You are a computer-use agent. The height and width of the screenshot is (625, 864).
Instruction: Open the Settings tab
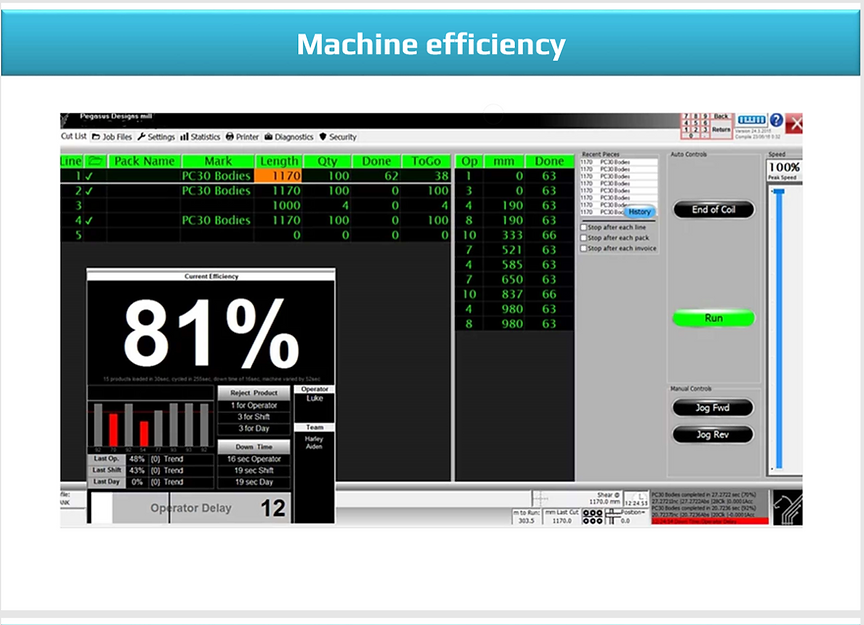pyautogui.click(x=156, y=137)
